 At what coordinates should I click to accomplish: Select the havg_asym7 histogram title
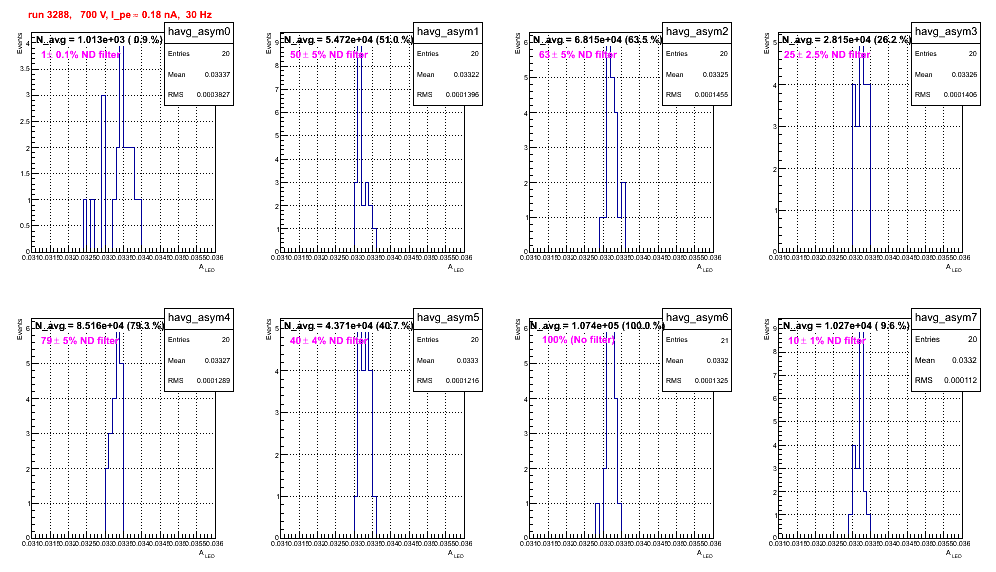pyautogui.click(x=946, y=318)
